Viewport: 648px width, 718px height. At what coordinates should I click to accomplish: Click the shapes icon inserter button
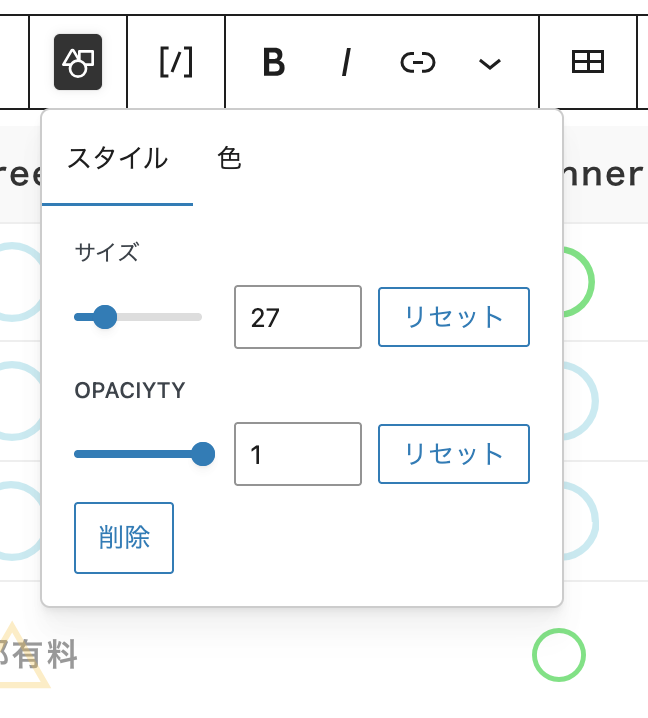pos(78,63)
